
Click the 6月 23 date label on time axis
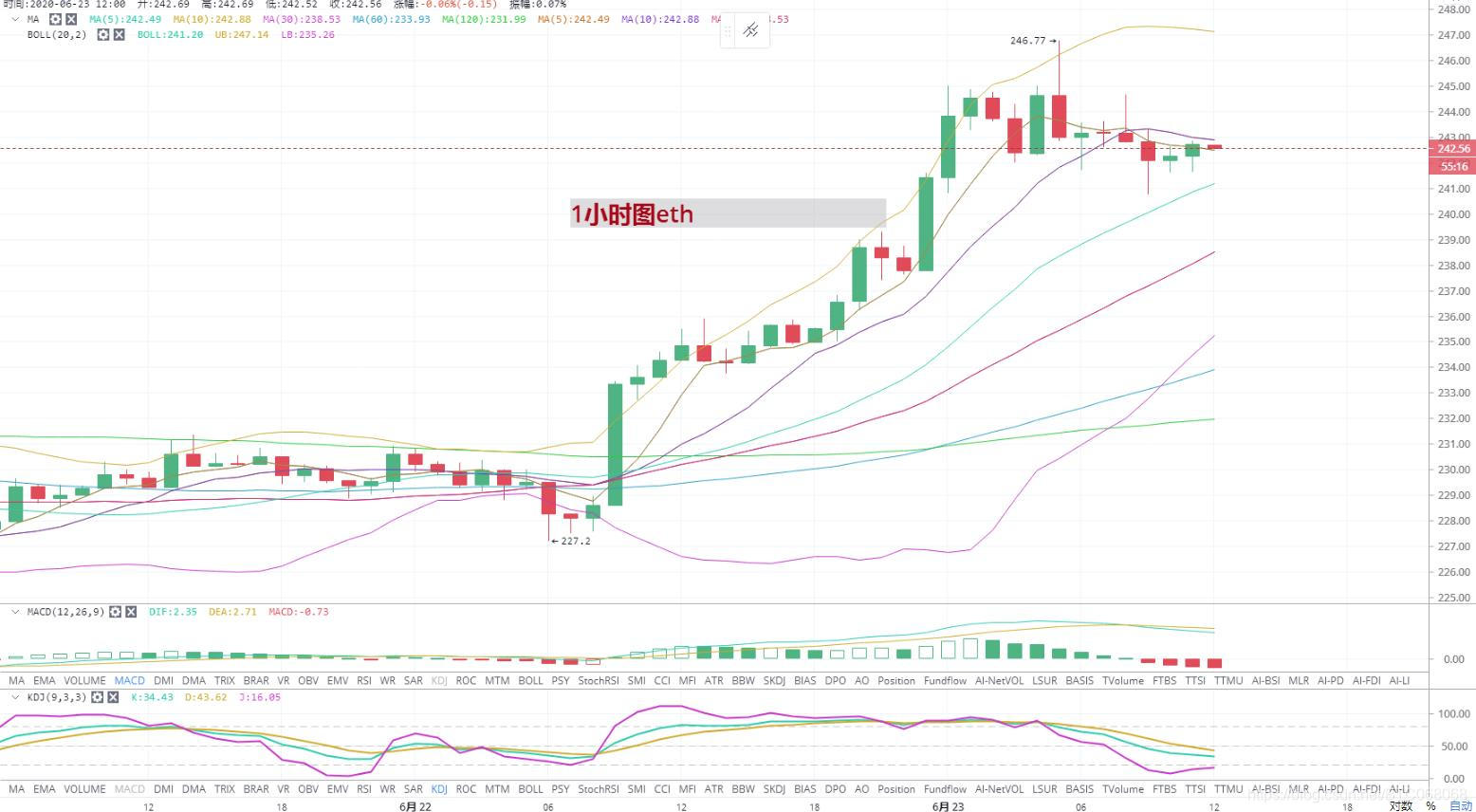point(948,806)
